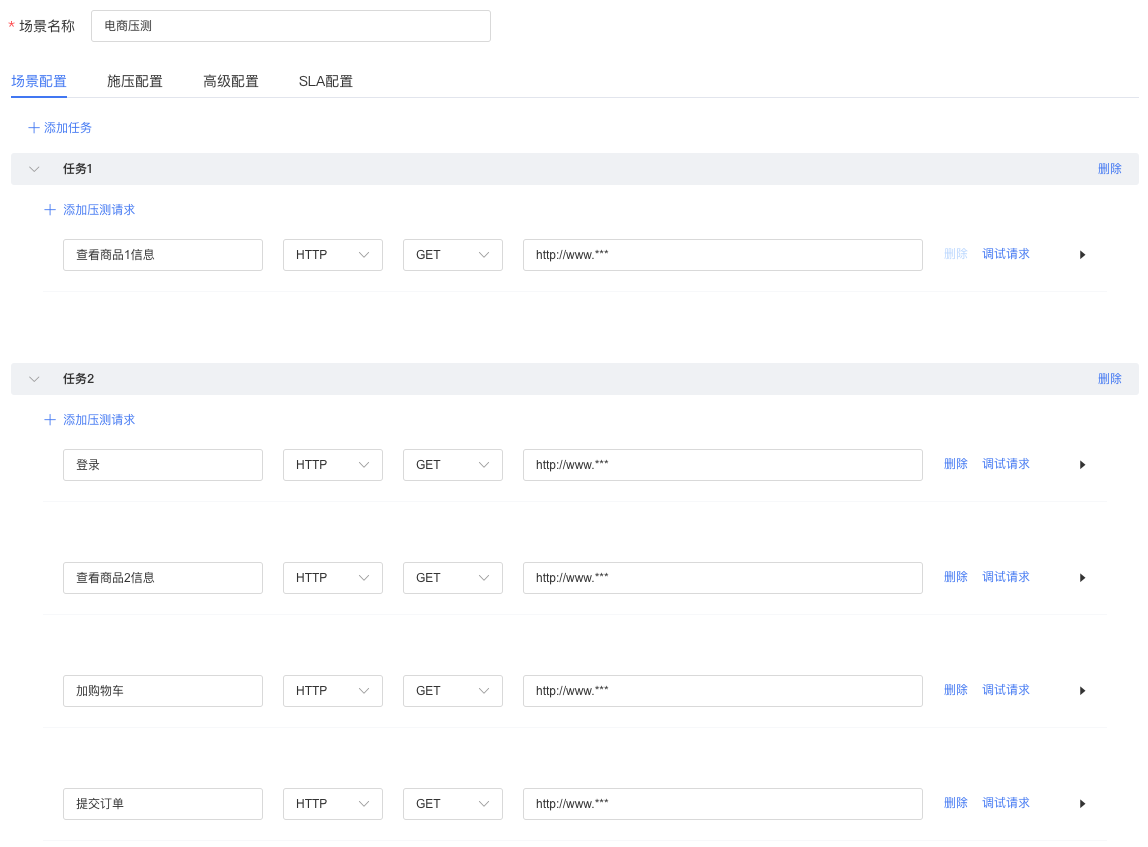This screenshot has height=847, width=1148.
Task: Click the plus icon beside 添加任务
Action: 34,128
